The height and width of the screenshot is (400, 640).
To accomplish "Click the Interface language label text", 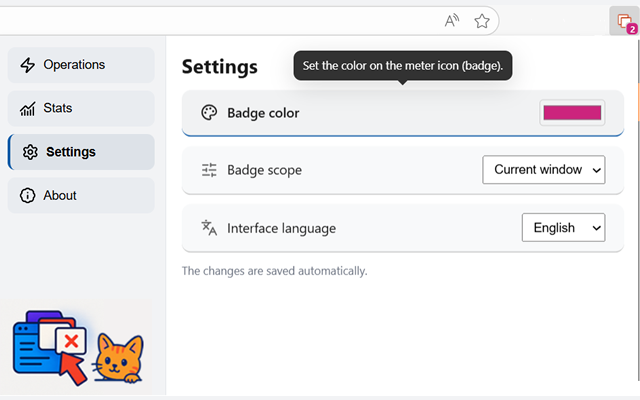I will click(282, 228).
